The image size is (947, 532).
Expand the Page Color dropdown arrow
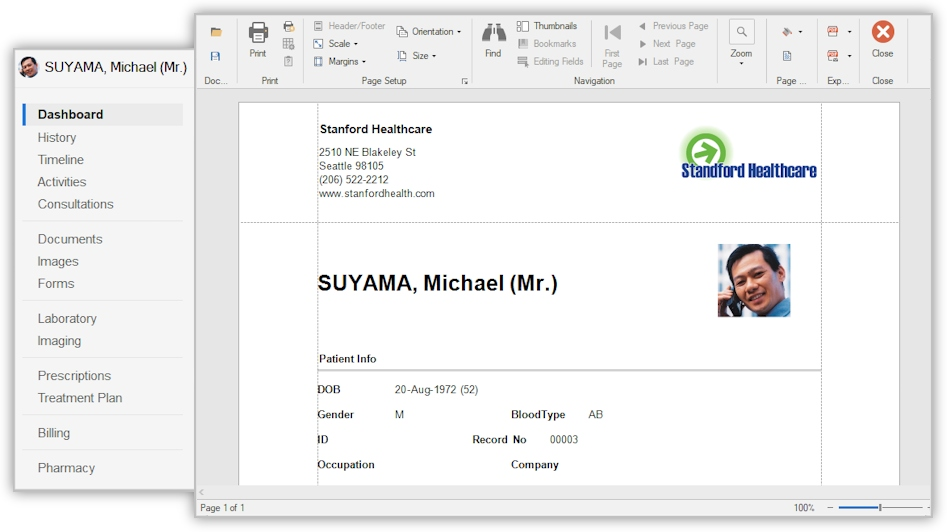tap(800, 32)
